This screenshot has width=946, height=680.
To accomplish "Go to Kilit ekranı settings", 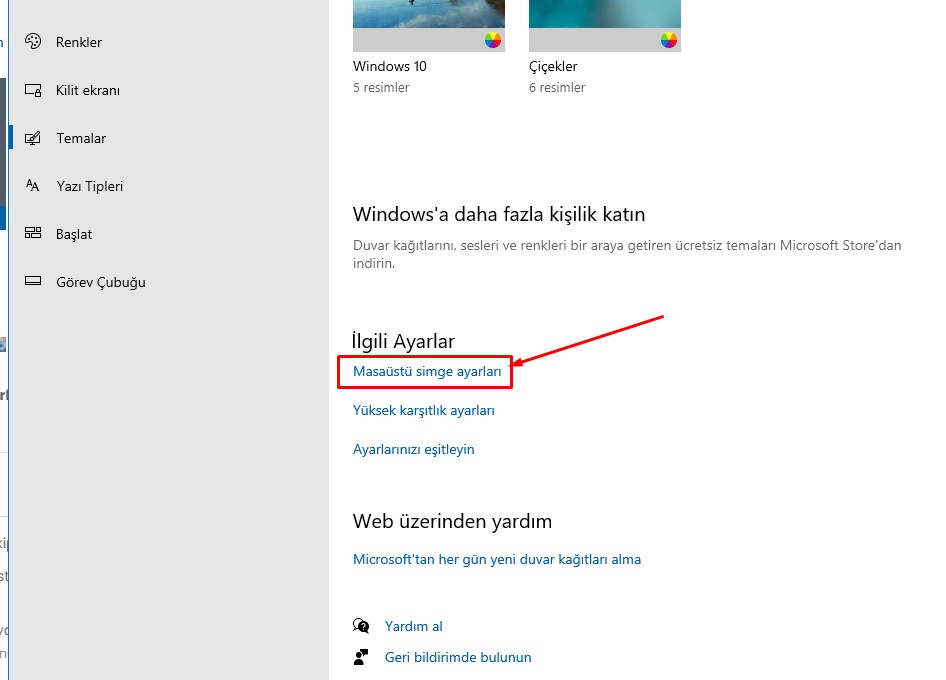I will (x=88, y=91).
